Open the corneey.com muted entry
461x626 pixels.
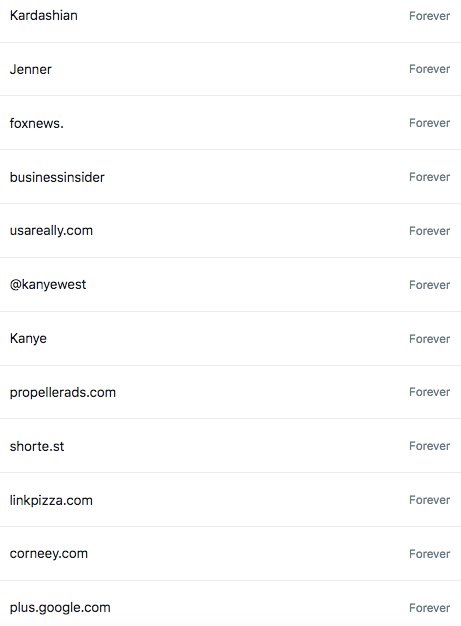point(230,554)
